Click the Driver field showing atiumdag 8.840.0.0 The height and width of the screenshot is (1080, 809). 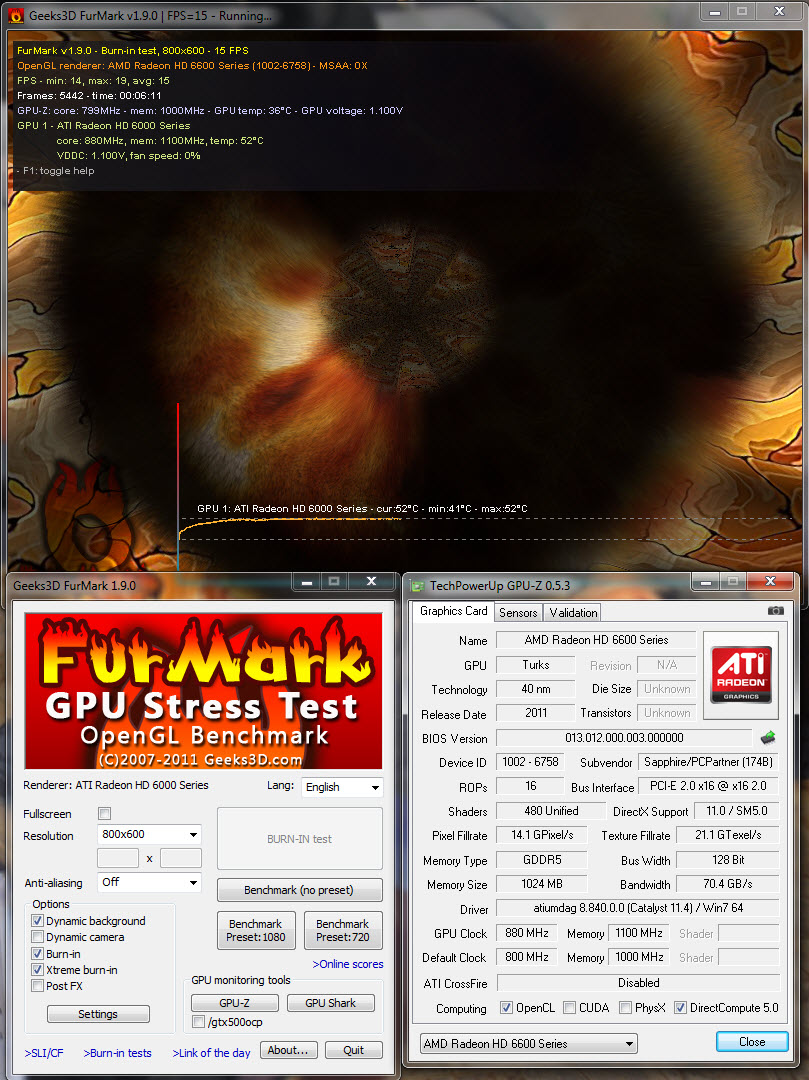click(x=638, y=908)
